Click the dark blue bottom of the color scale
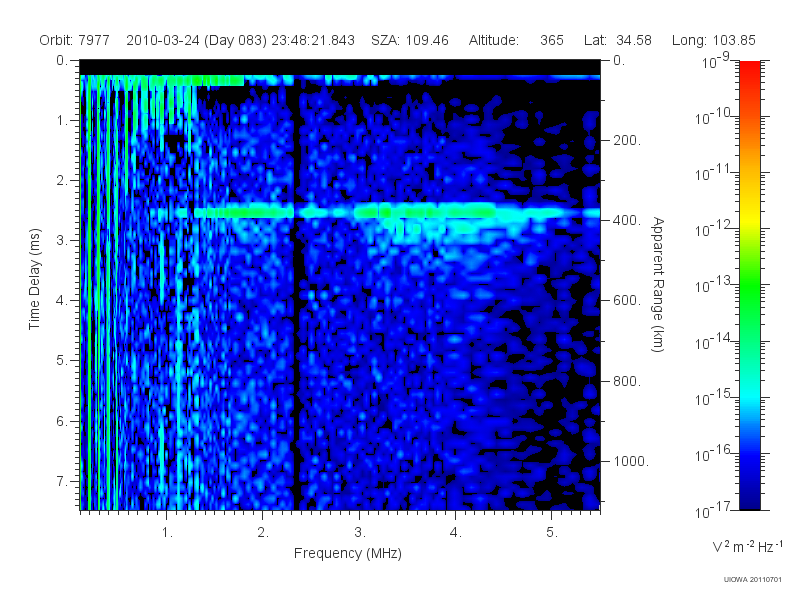The image size is (800, 600). point(749,497)
